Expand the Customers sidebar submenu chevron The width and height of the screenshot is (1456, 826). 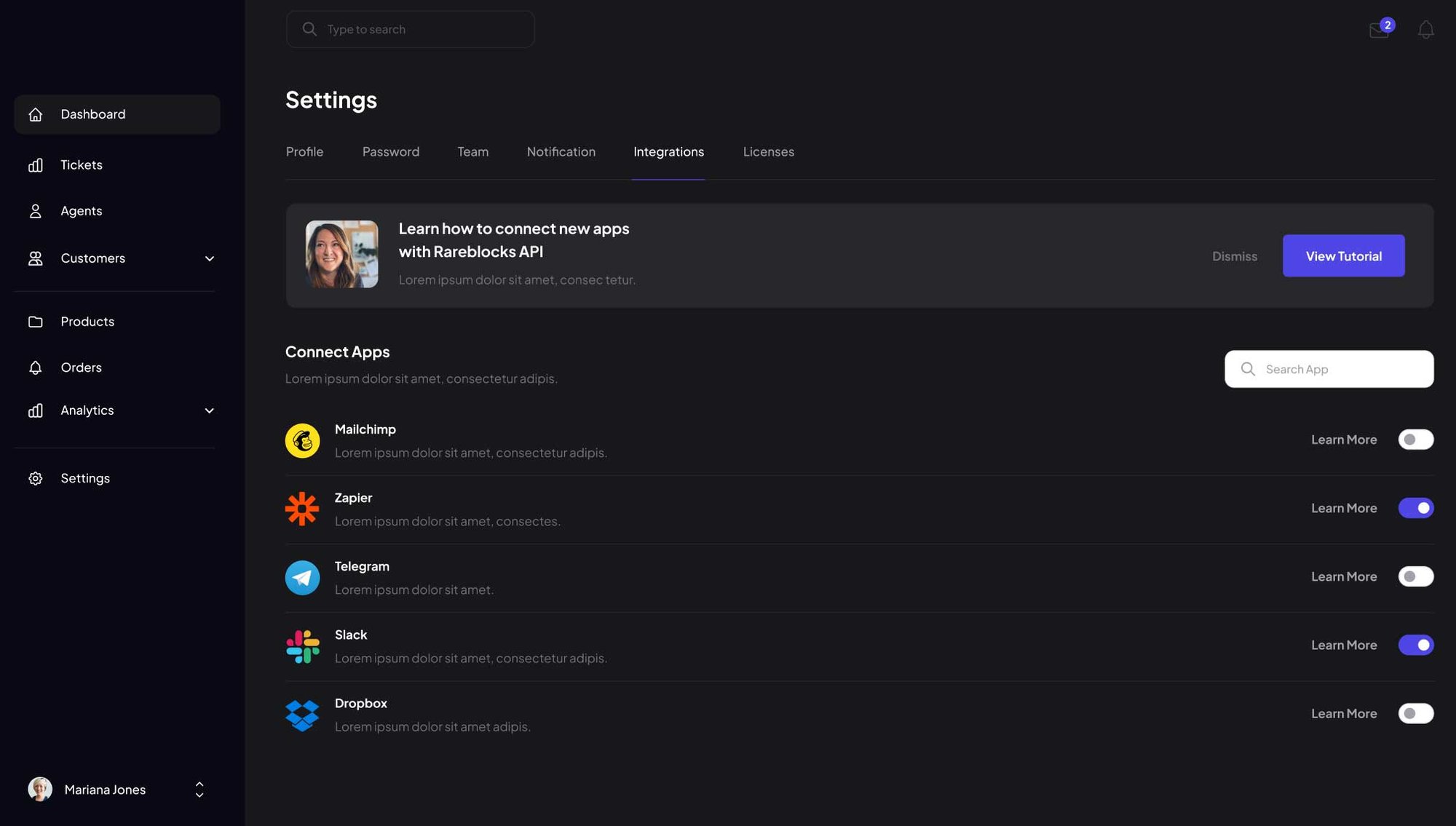209,258
